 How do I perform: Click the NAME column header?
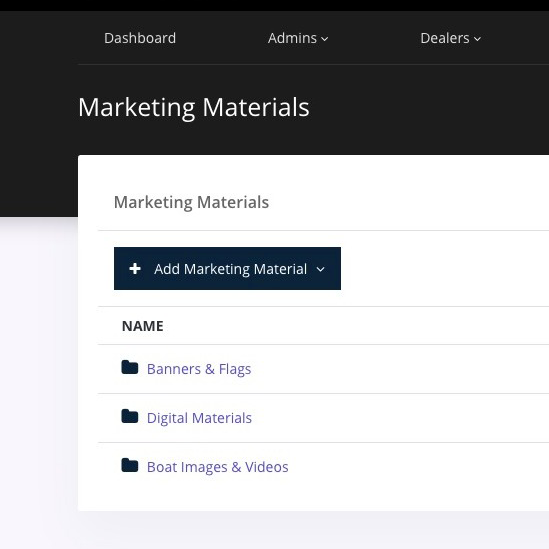click(x=143, y=326)
